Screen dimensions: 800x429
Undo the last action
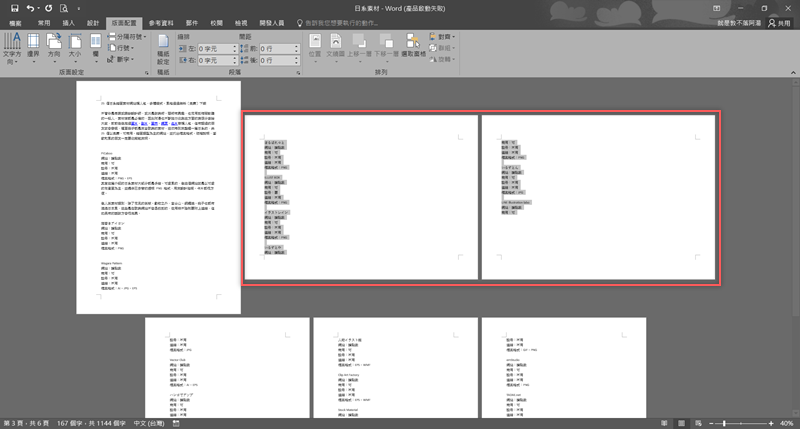point(30,8)
